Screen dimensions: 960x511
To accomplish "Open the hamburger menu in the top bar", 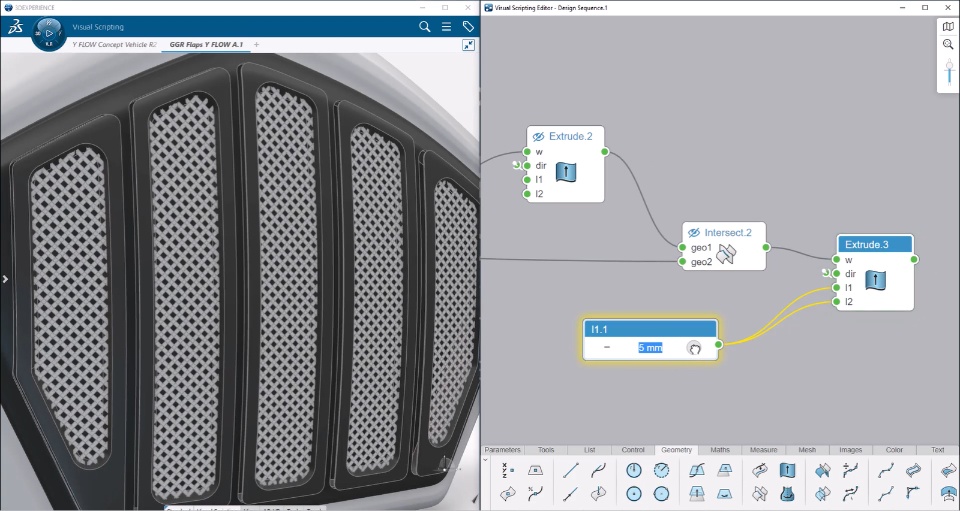I will point(446,27).
